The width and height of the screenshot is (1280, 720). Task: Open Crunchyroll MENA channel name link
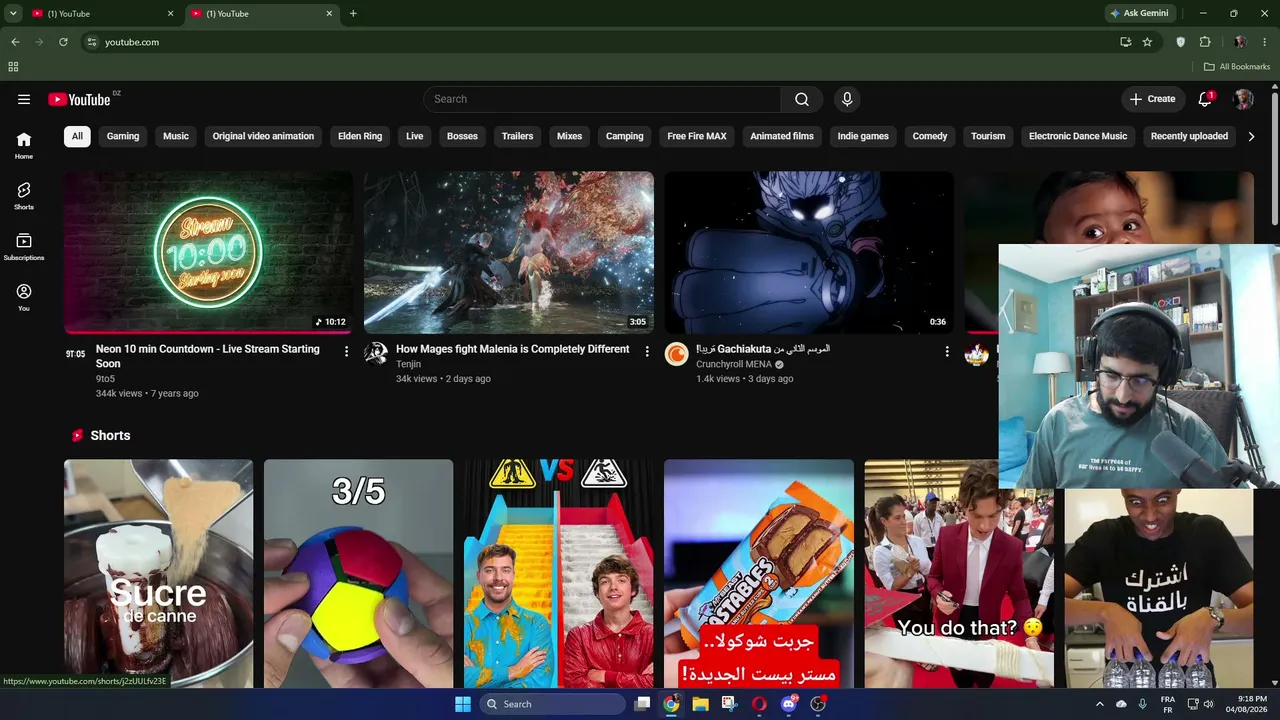pyautogui.click(x=734, y=364)
